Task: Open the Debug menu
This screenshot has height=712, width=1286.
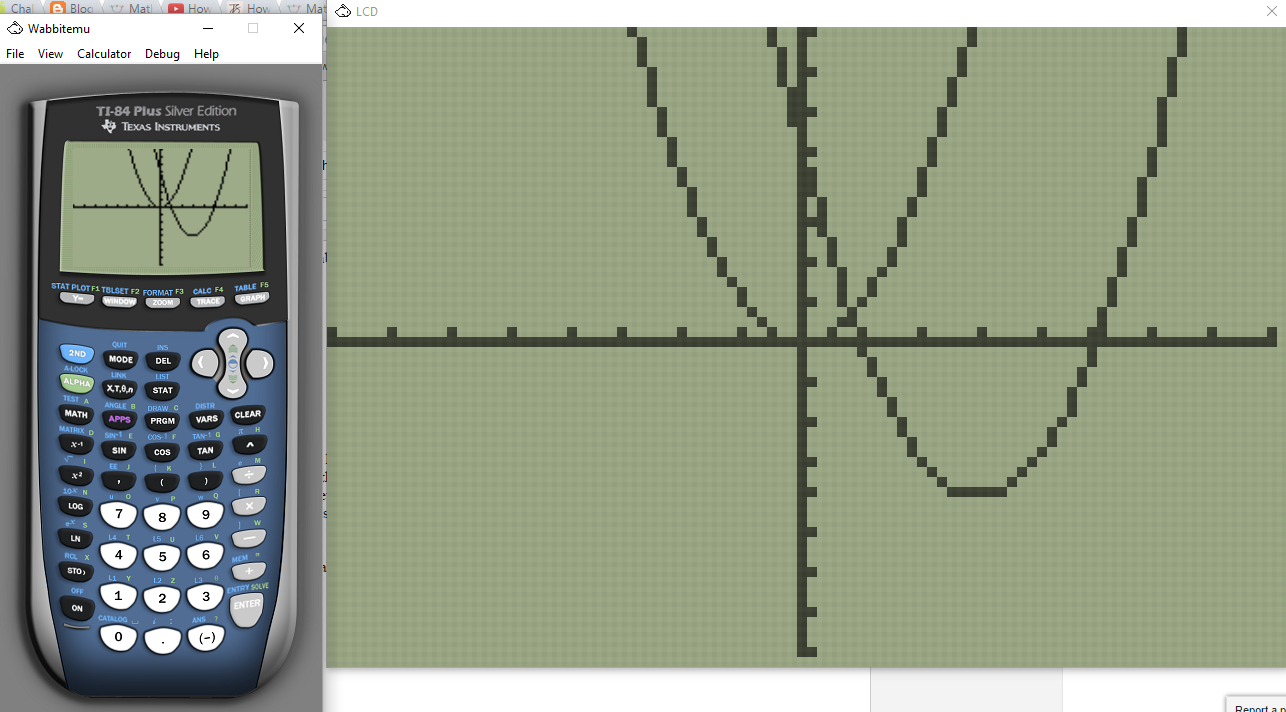Action: pyautogui.click(x=162, y=54)
